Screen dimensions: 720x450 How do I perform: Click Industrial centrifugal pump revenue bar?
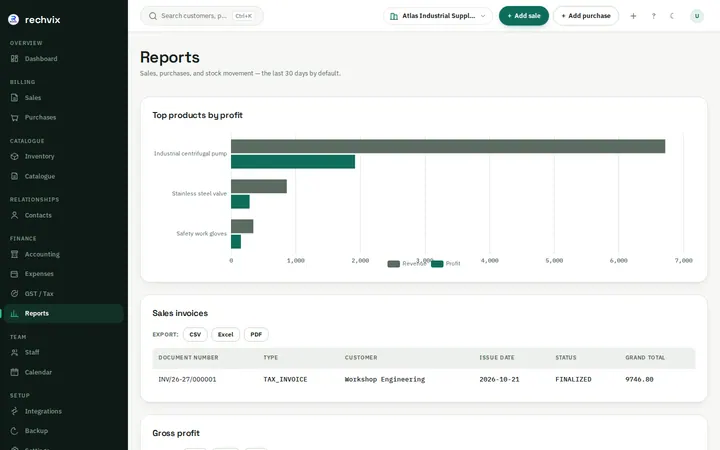448,146
